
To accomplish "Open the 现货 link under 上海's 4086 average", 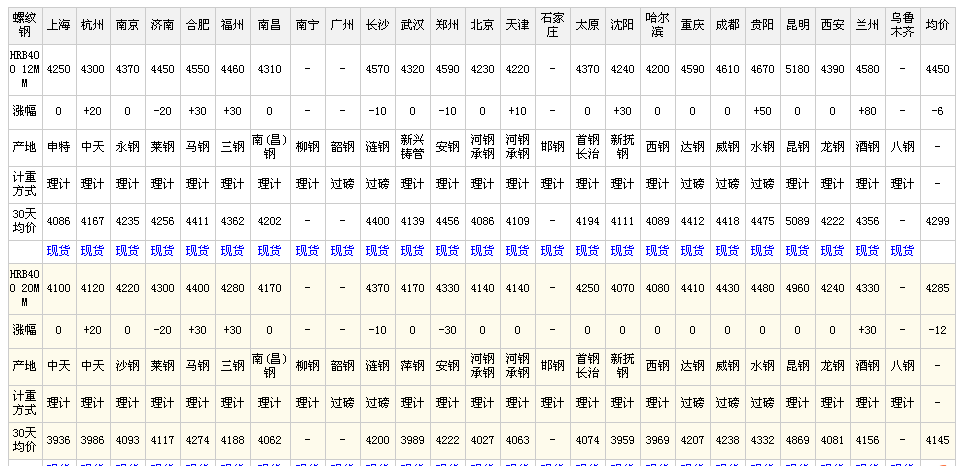I will tap(58, 251).
